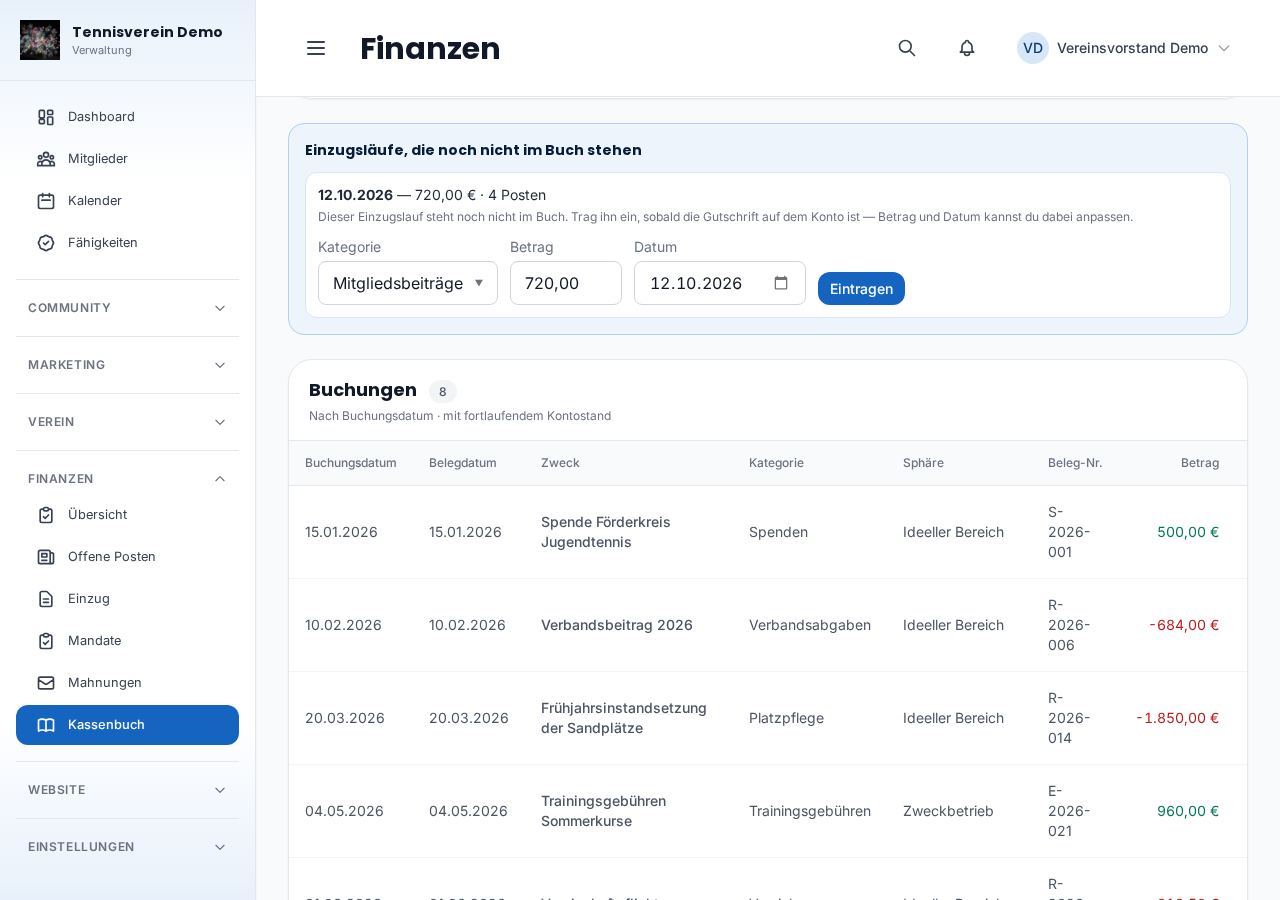The image size is (1280, 900).
Task: Open the search magnifier icon
Action: (907, 48)
